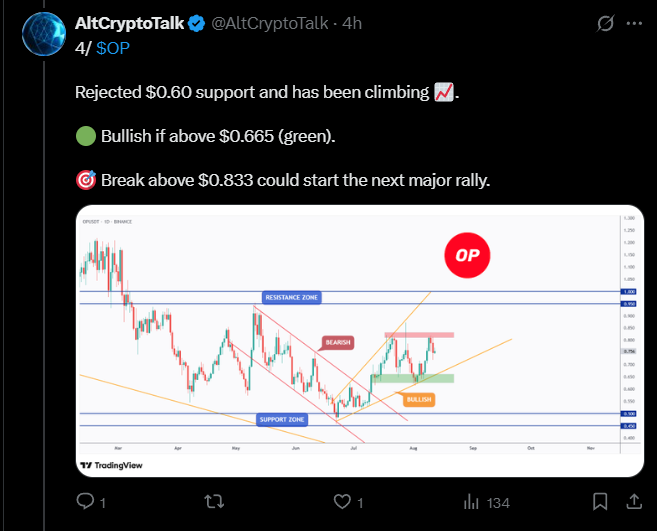Click the BEARISH tag on chart
The height and width of the screenshot is (531, 657).
(338, 342)
